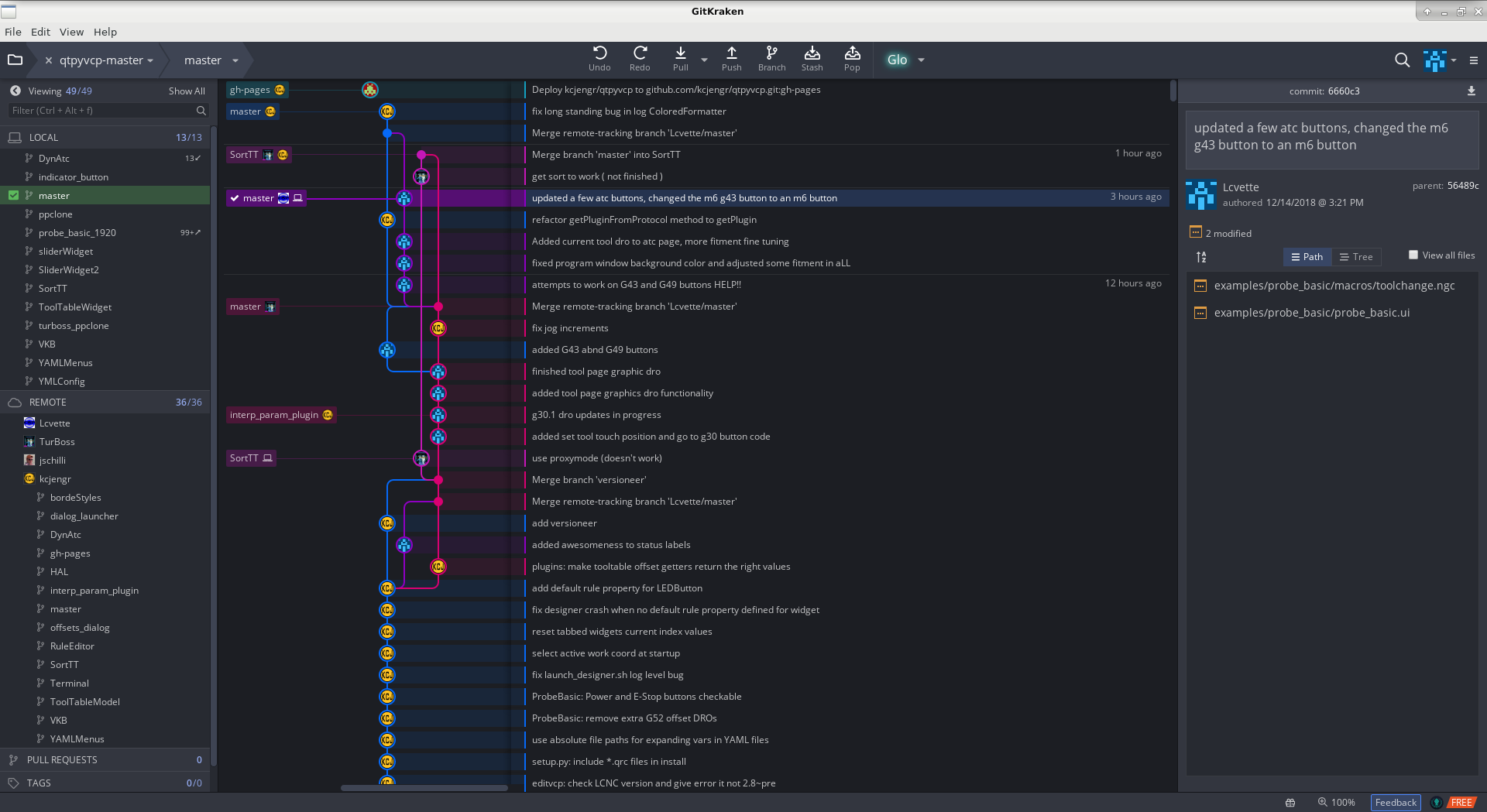Click the user profile avatar
1487x812 pixels.
[x=1435, y=60]
